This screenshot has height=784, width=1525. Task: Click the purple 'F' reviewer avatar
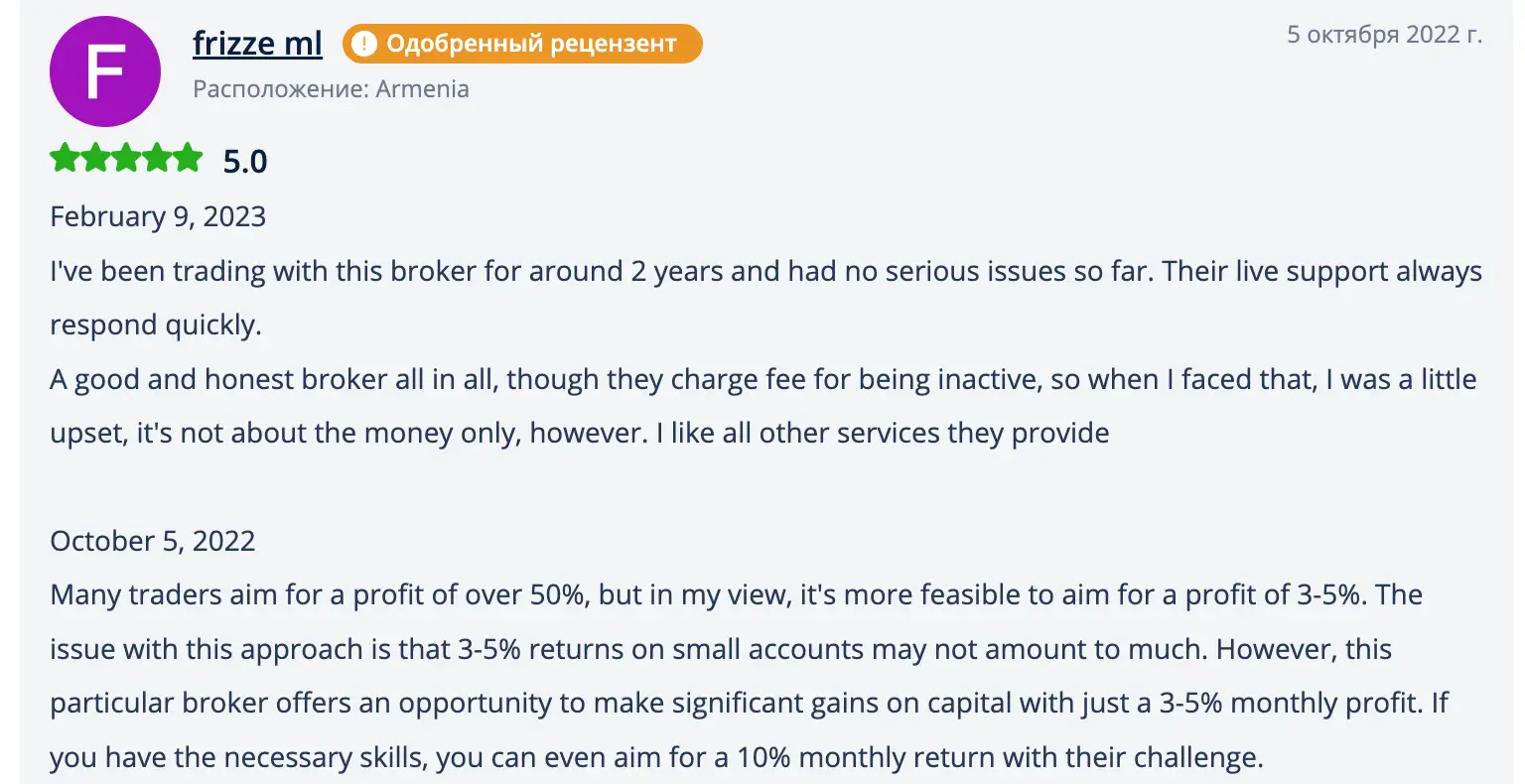104,70
